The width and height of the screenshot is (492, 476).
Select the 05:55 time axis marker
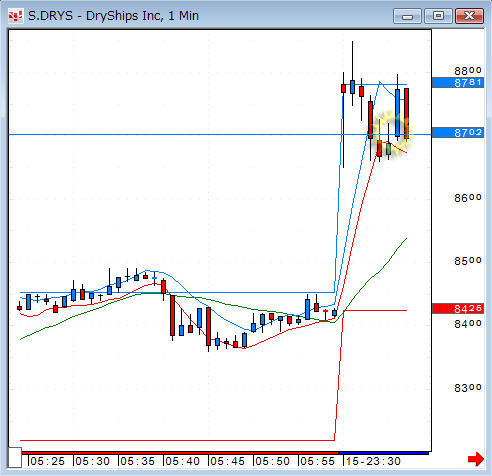(317, 461)
